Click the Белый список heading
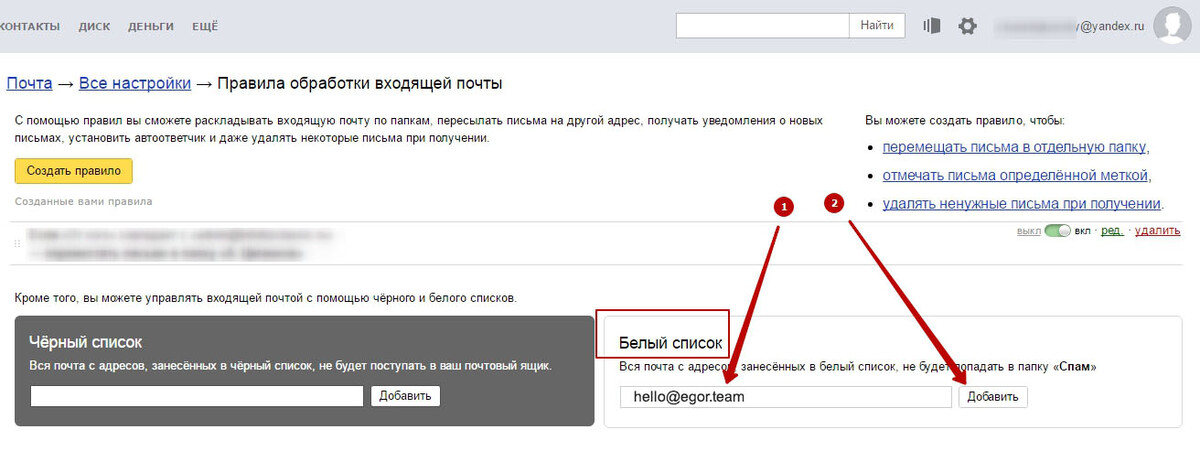The image size is (1200, 451). 670,343
